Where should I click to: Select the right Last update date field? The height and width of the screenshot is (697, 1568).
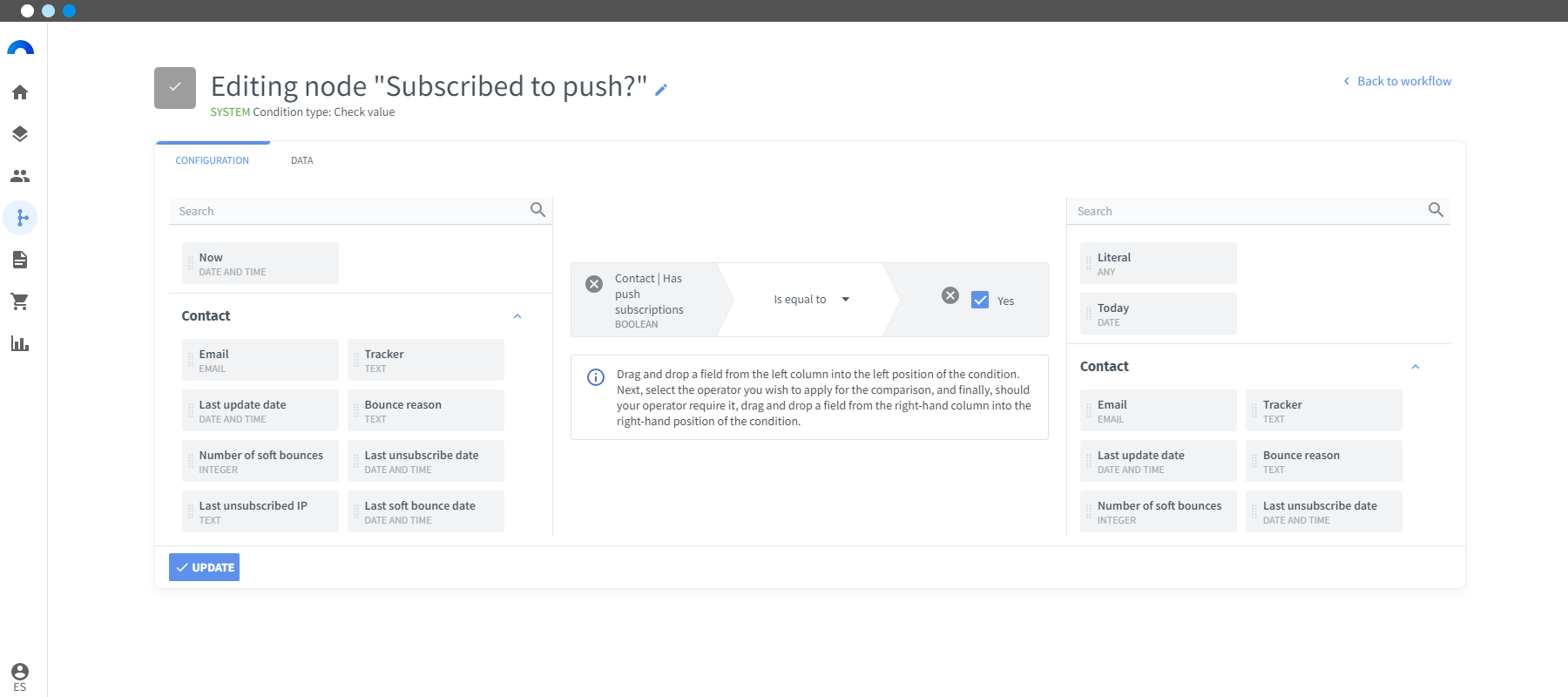point(1159,461)
